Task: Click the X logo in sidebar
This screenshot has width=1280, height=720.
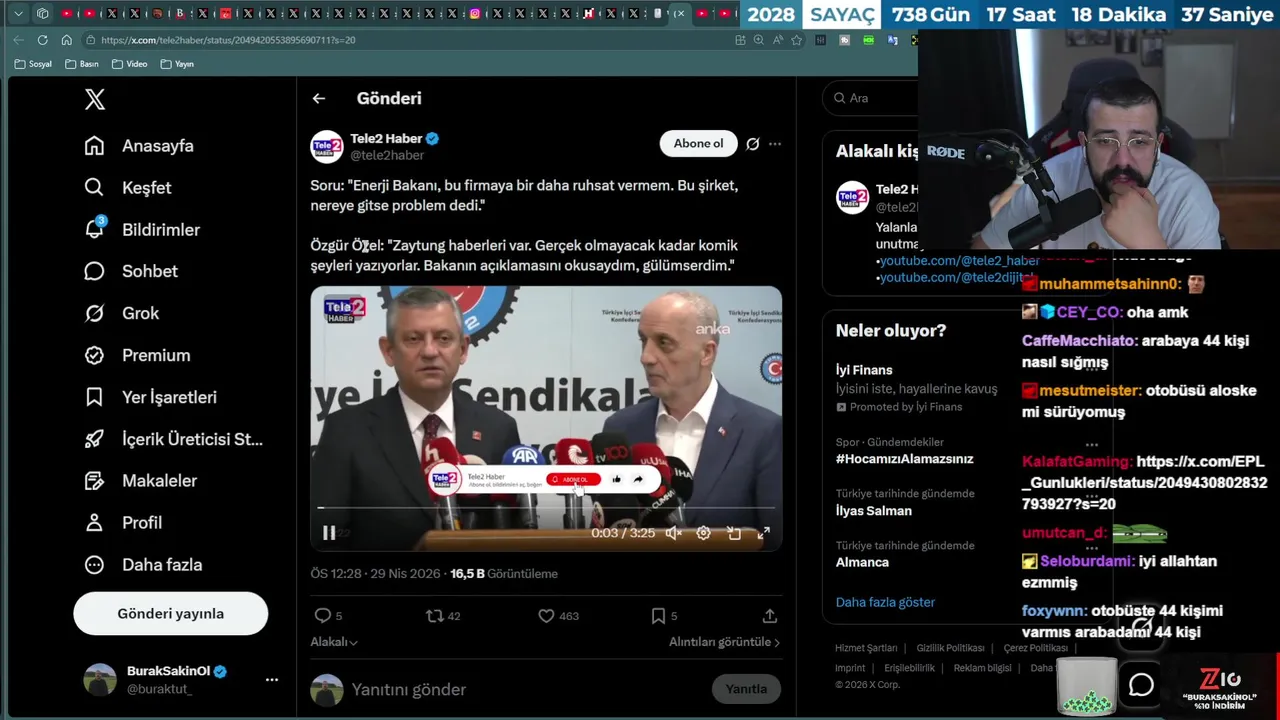Action: click(94, 99)
